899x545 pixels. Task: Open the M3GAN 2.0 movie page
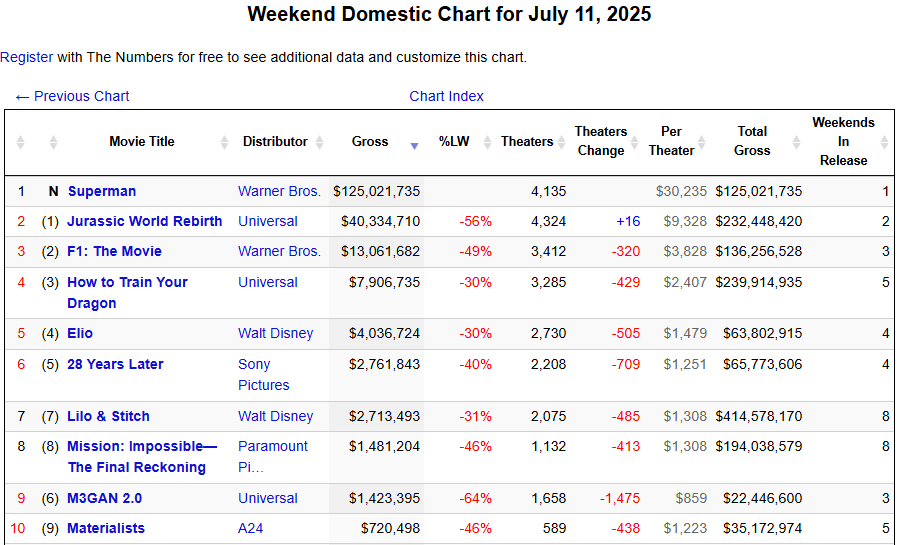(104, 498)
